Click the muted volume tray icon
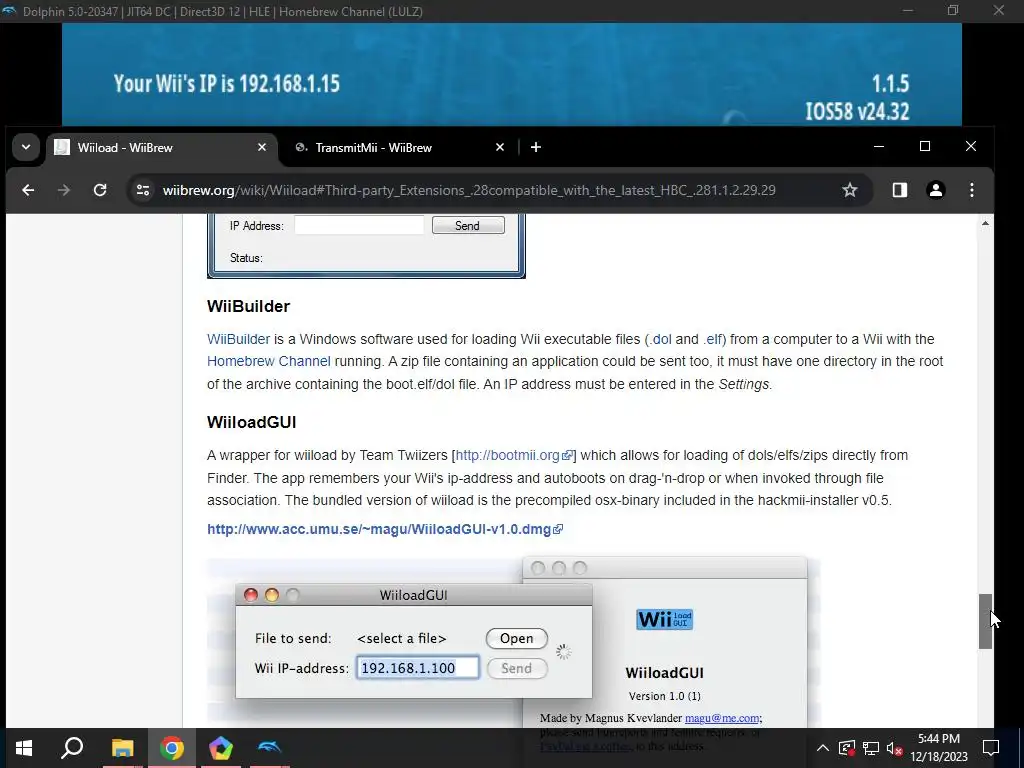The height and width of the screenshot is (768, 1024). (x=895, y=748)
